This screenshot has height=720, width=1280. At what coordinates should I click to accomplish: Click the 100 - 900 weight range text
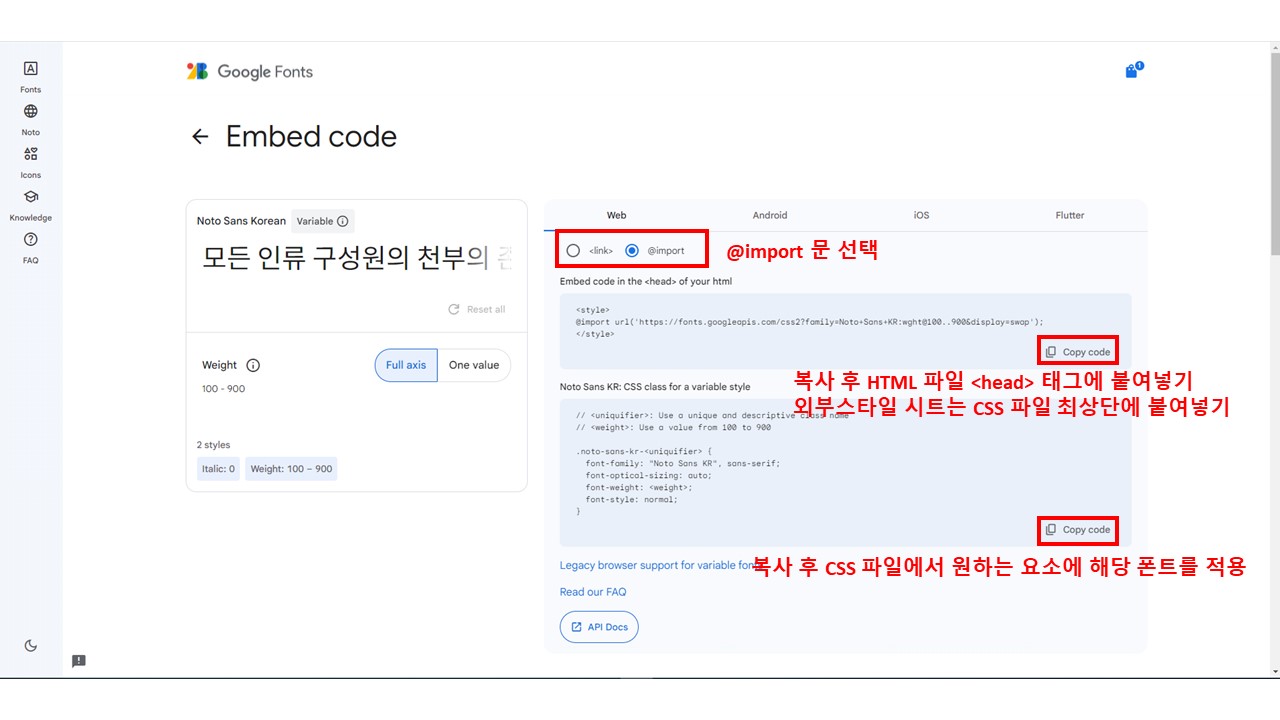point(223,389)
